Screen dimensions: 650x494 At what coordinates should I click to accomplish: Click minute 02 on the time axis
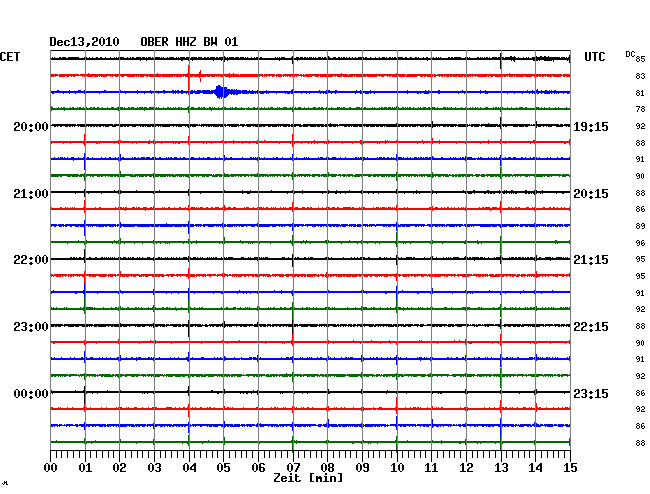(x=119, y=467)
